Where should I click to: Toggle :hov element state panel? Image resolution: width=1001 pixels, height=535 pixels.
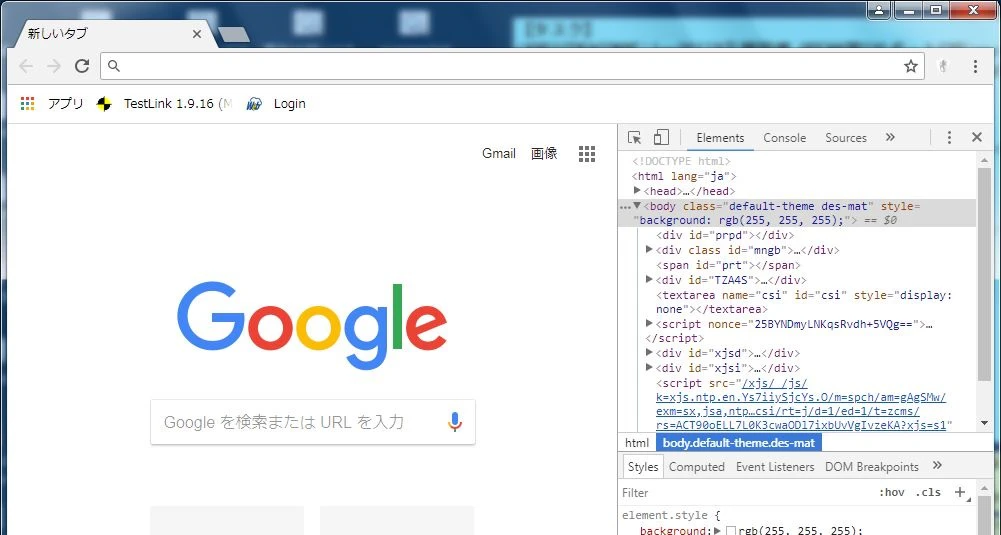pyautogui.click(x=891, y=492)
